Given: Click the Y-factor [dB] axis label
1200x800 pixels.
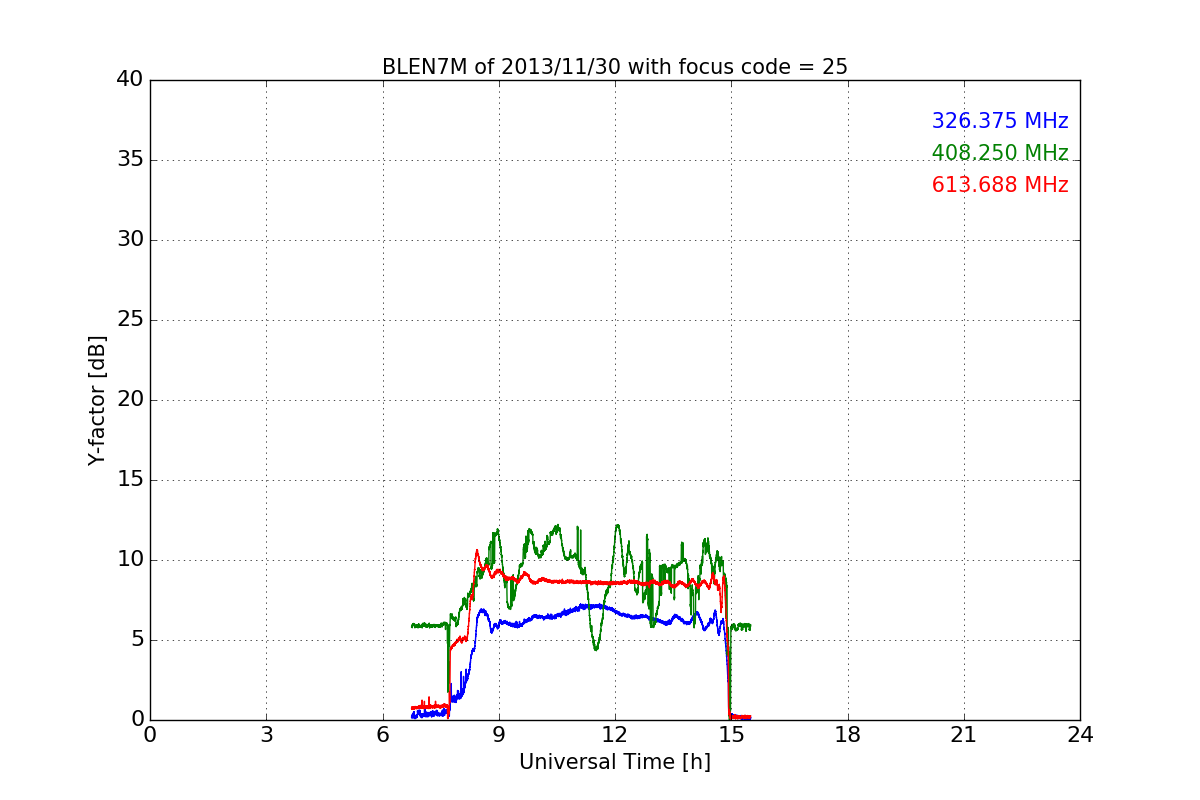Looking at the screenshot, I should 96,400.
